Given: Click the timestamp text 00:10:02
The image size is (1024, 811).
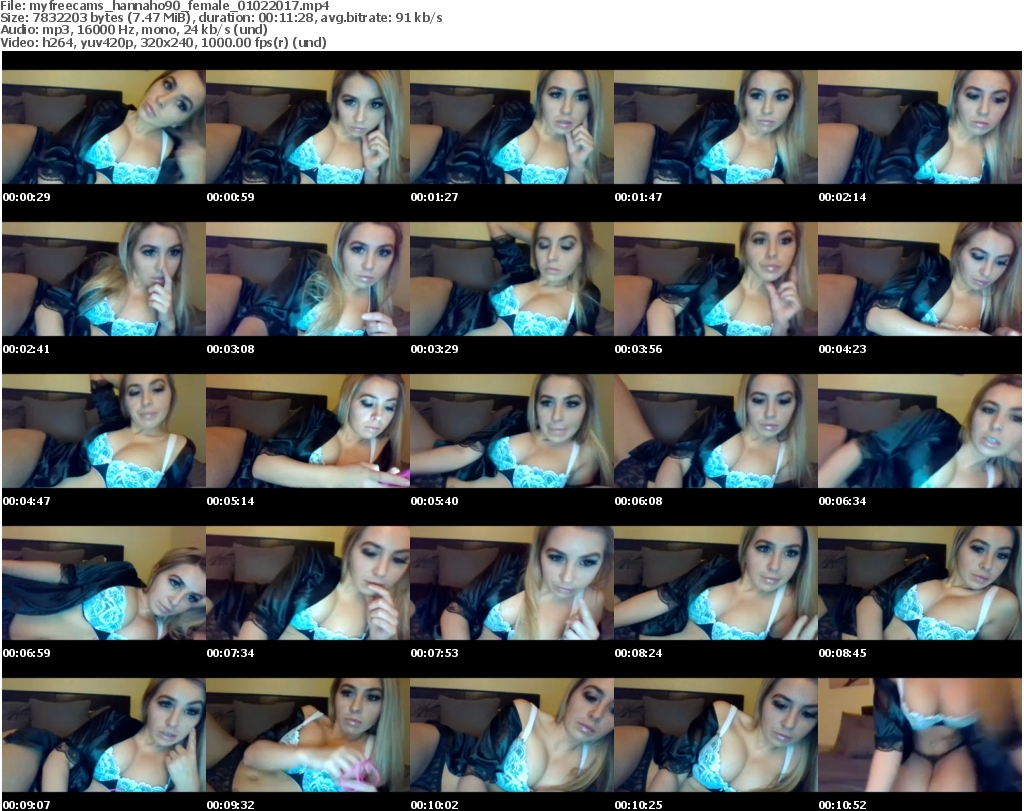Looking at the screenshot, I should pyautogui.click(x=434, y=805).
